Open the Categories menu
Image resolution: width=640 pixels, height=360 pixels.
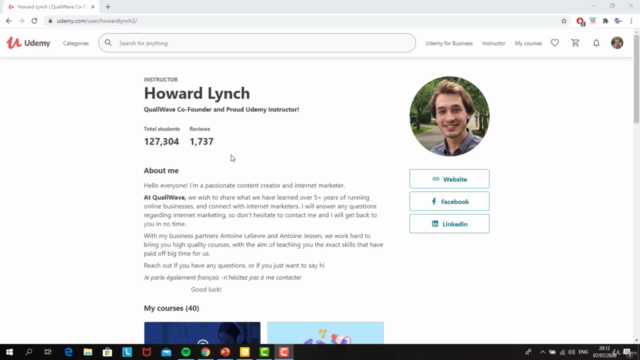click(x=76, y=43)
